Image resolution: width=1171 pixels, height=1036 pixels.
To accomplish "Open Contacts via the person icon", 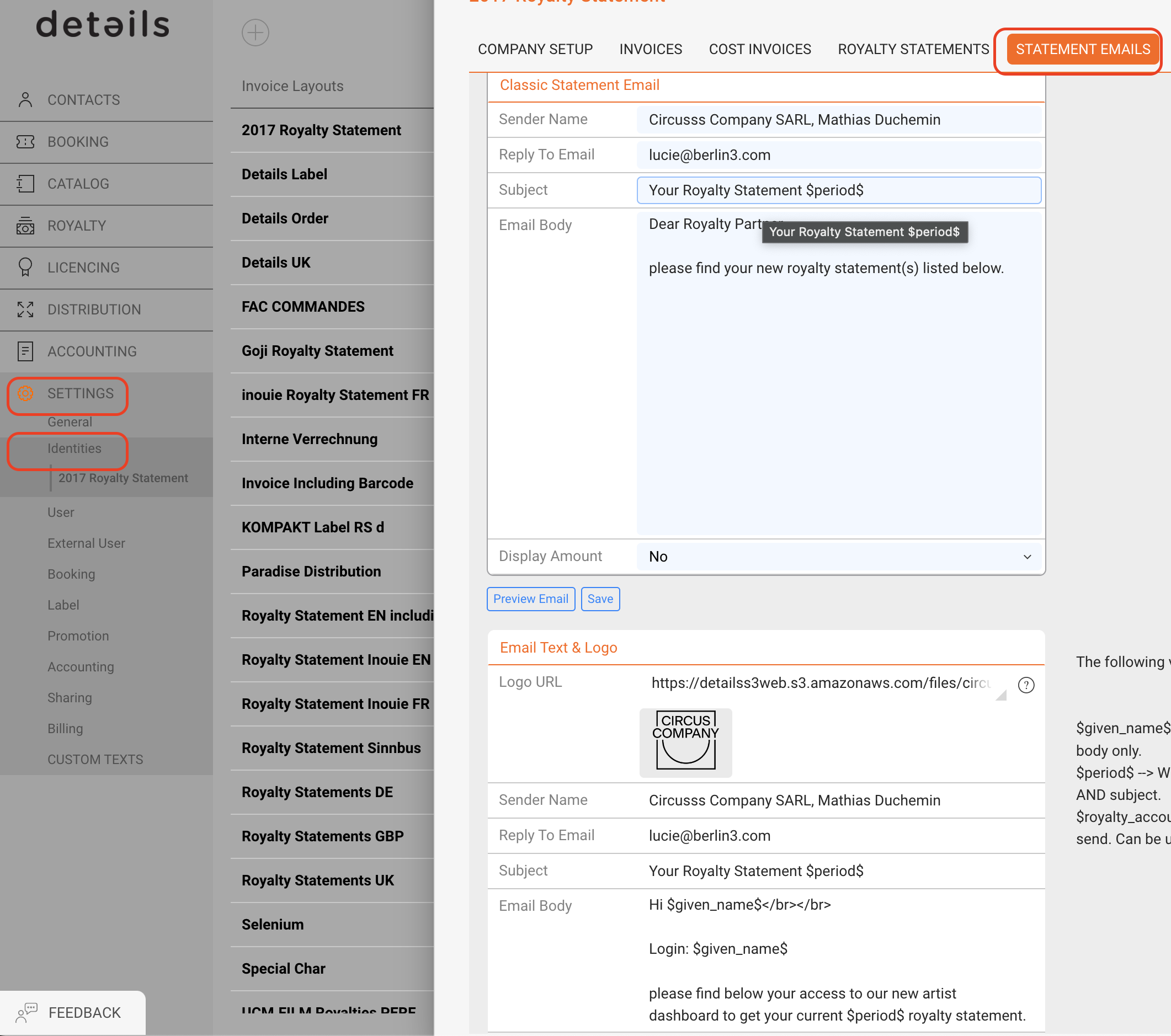I will [x=25, y=100].
